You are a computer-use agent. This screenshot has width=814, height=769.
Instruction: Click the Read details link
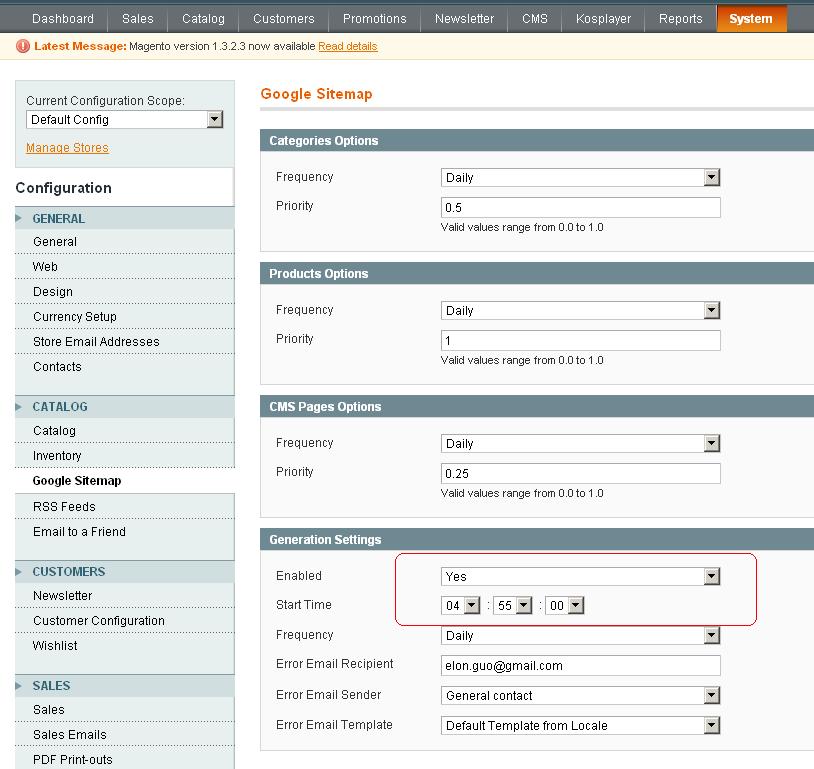tap(347, 46)
